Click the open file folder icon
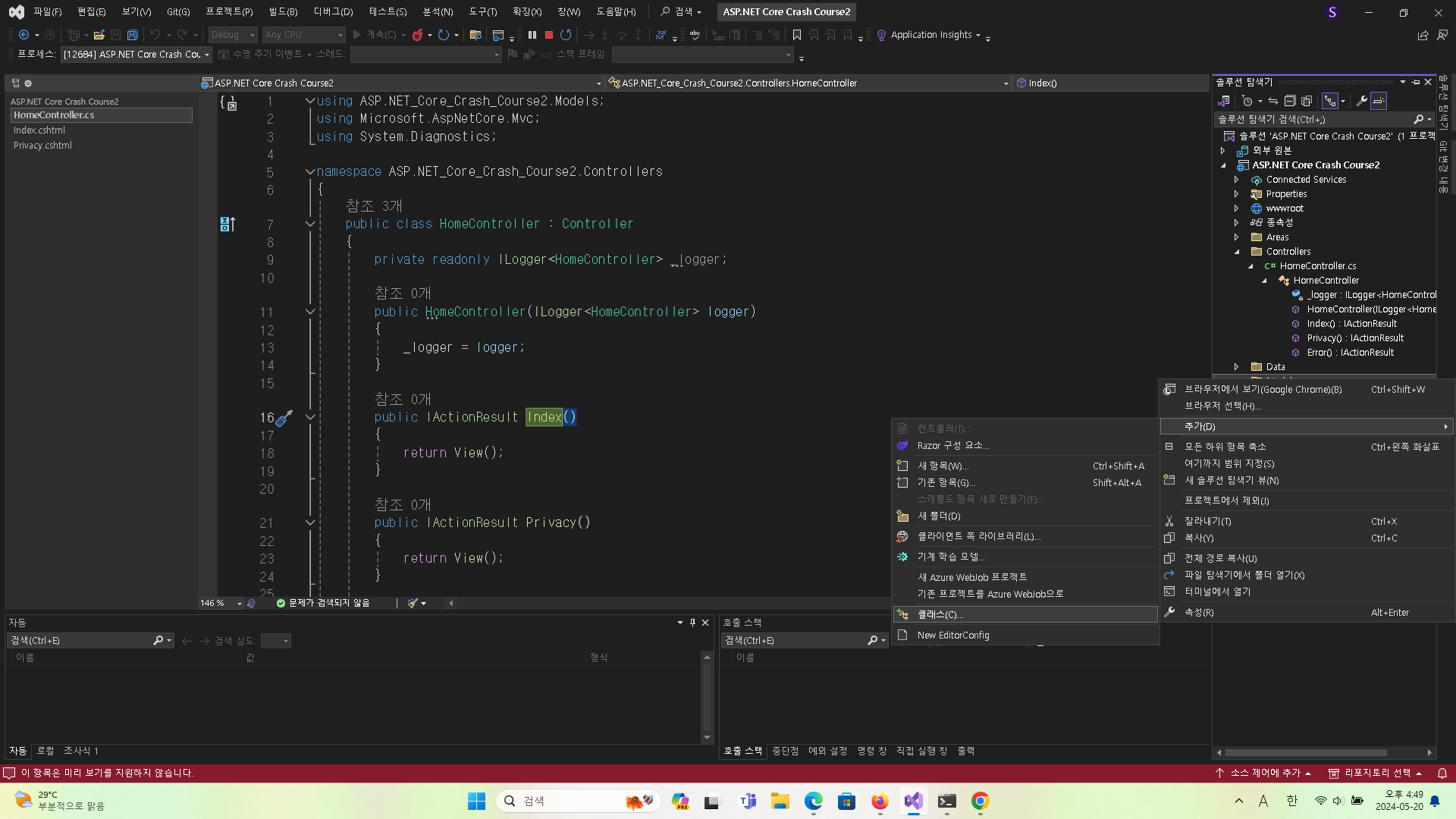 click(99, 35)
